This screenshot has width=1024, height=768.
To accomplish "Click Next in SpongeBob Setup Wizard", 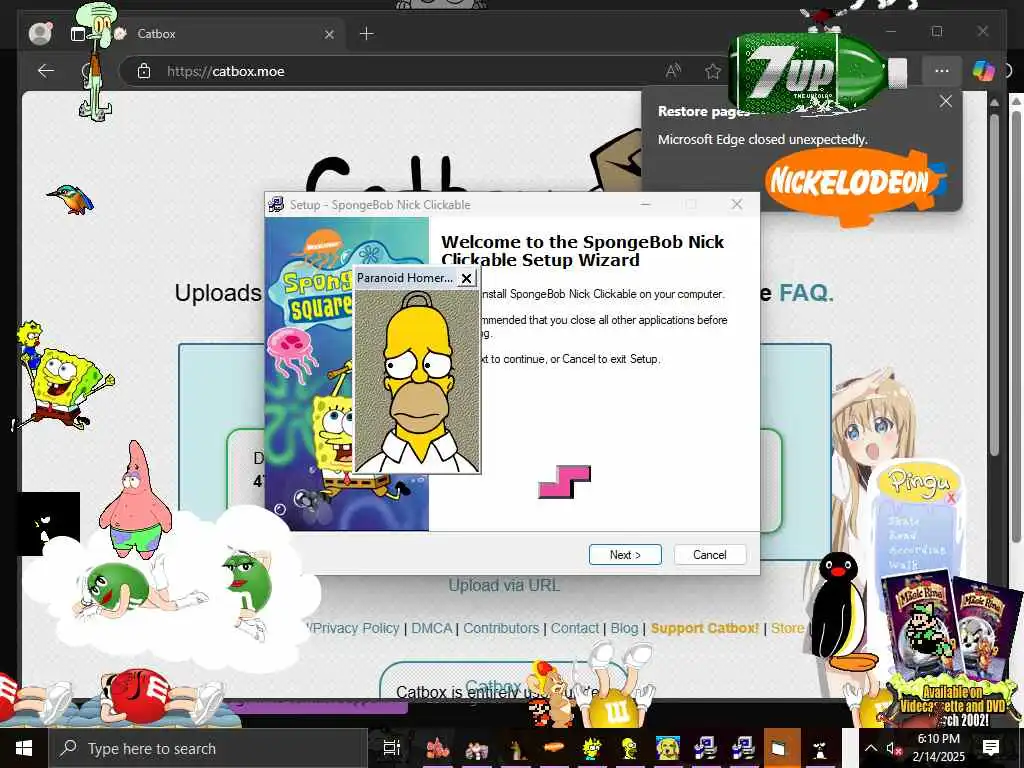I will [x=625, y=554].
